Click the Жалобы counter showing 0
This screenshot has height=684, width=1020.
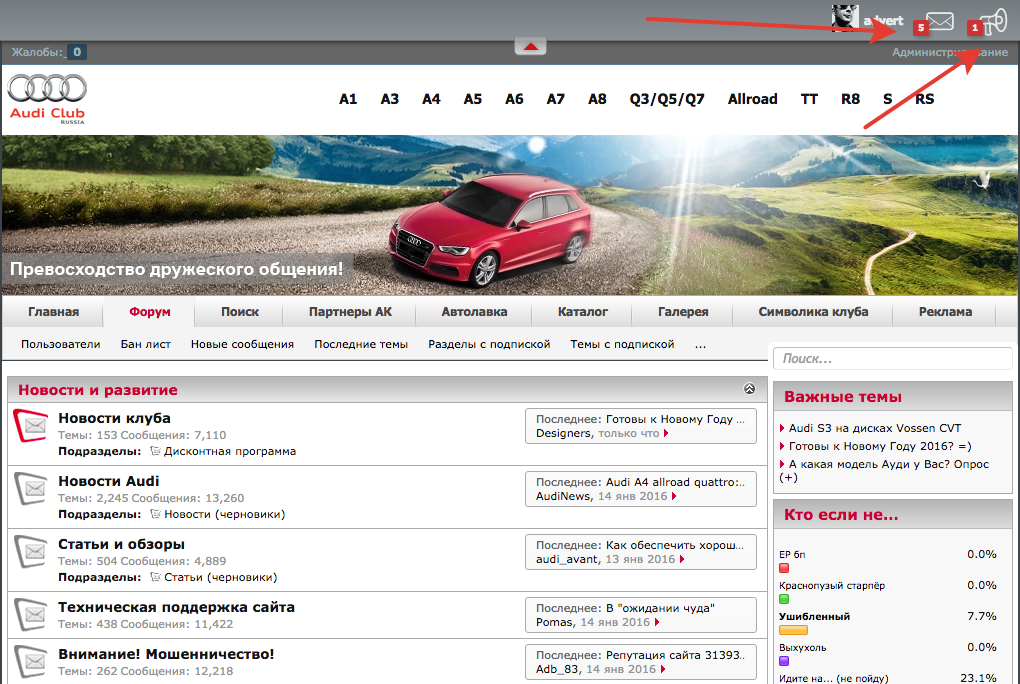[77, 52]
